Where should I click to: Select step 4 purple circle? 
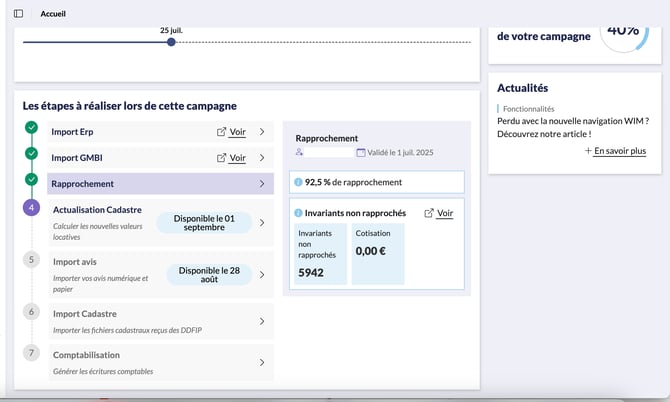pos(31,208)
